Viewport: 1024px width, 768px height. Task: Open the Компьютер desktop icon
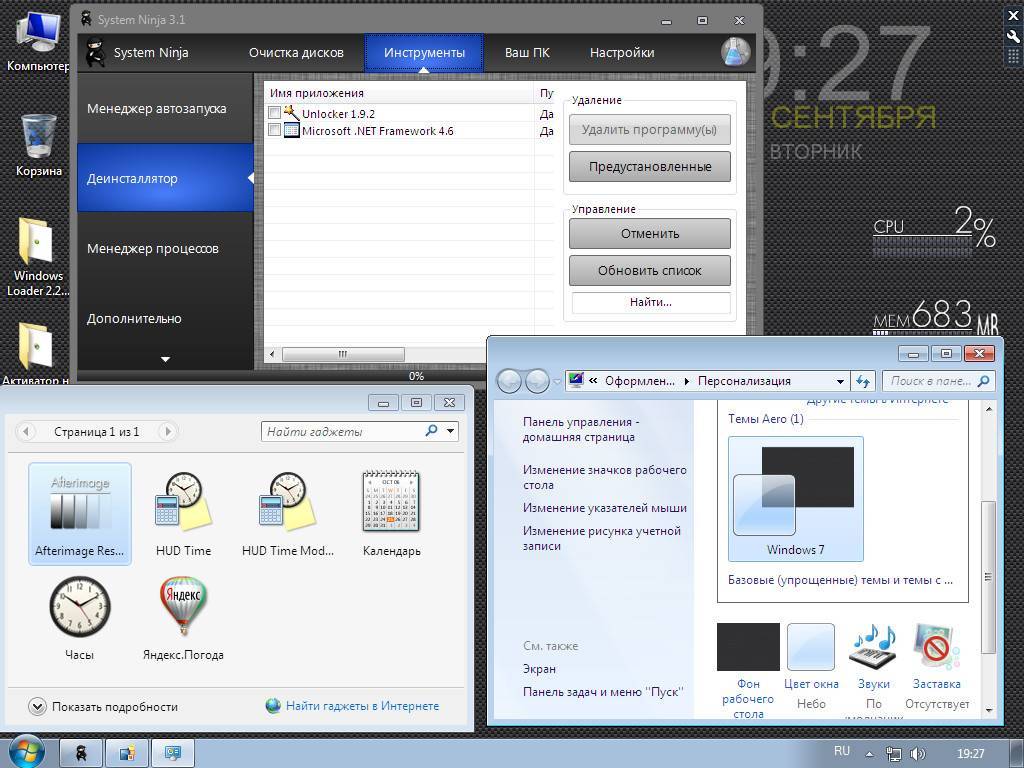tap(37, 40)
